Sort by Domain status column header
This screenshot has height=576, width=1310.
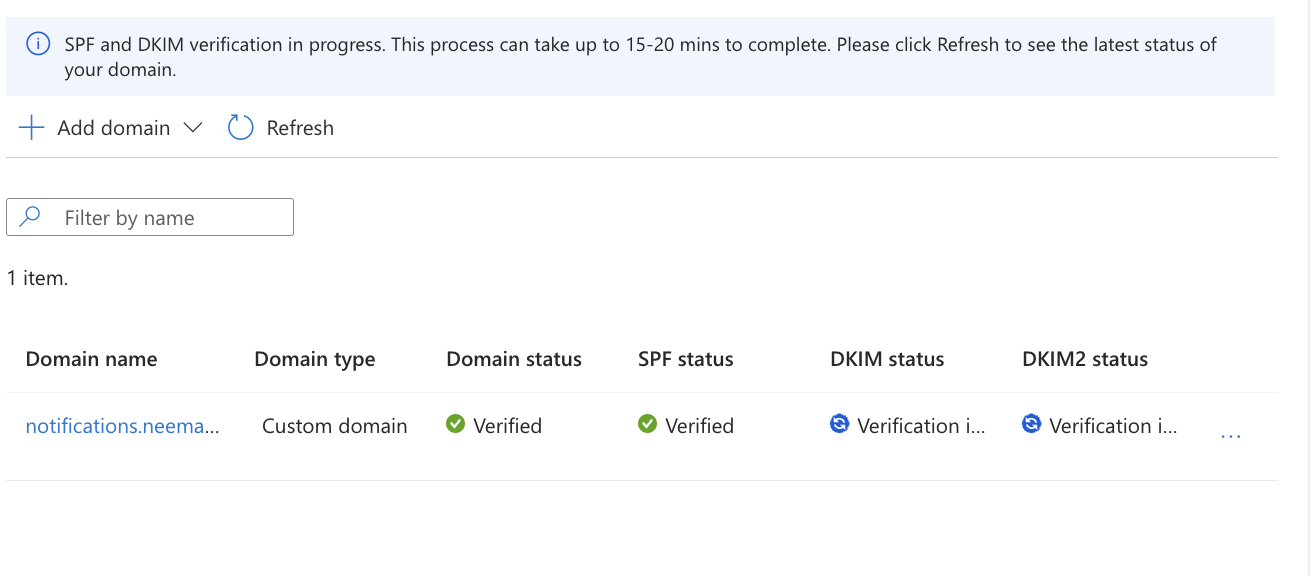click(x=514, y=359)
